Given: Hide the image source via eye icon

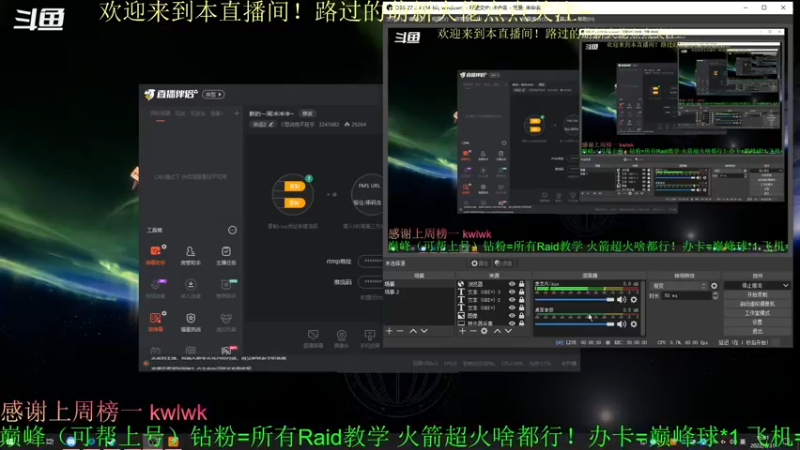Looking at the screenshot, I should pos(512,315).
